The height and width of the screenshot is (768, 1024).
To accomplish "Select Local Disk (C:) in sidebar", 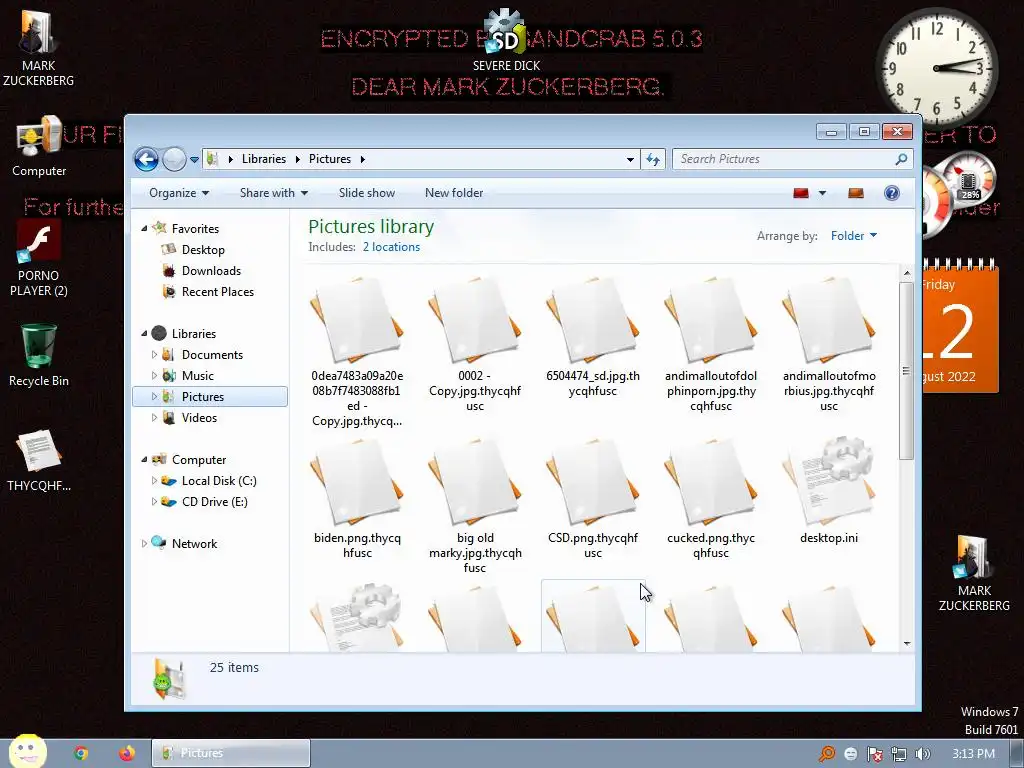I will pos(219,481).
